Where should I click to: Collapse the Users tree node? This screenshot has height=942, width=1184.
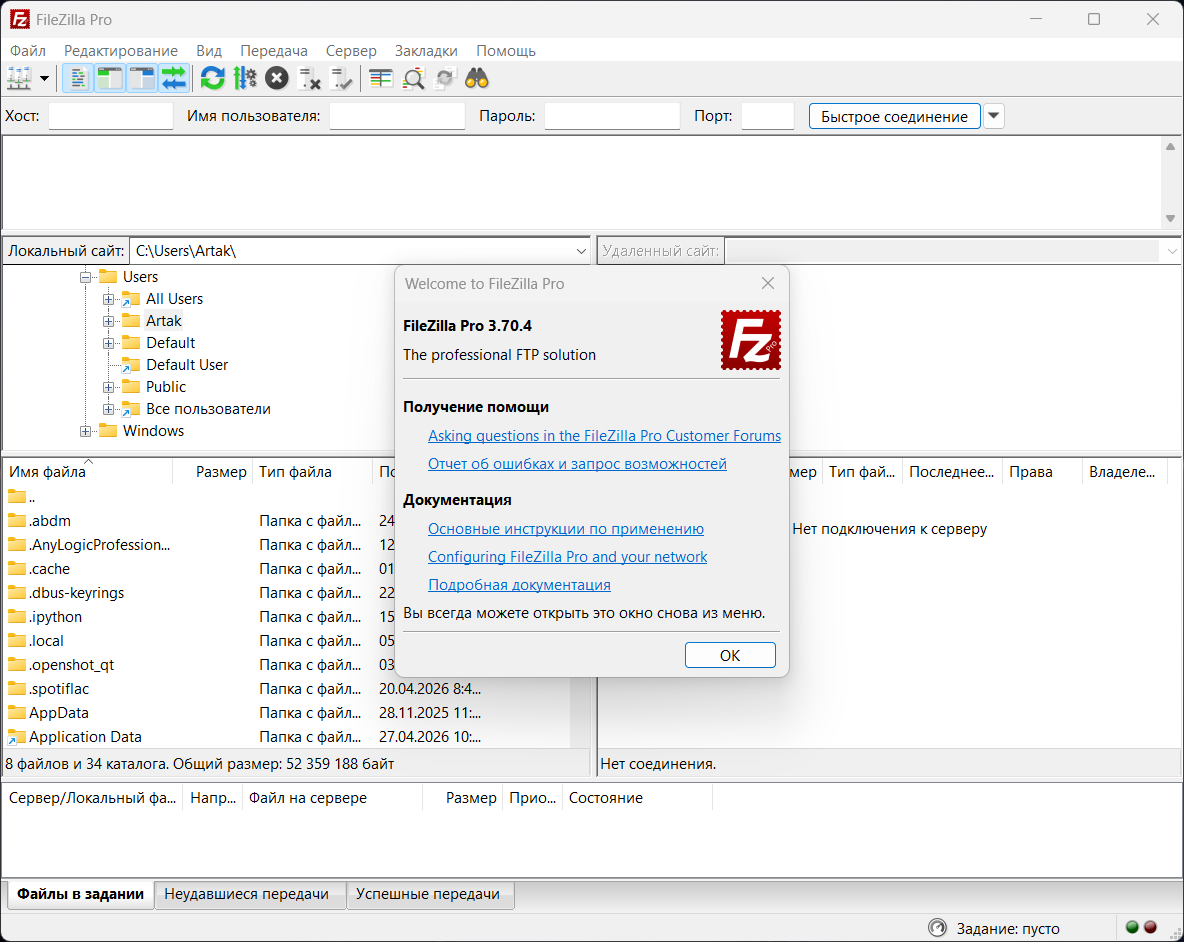point(85,277)
